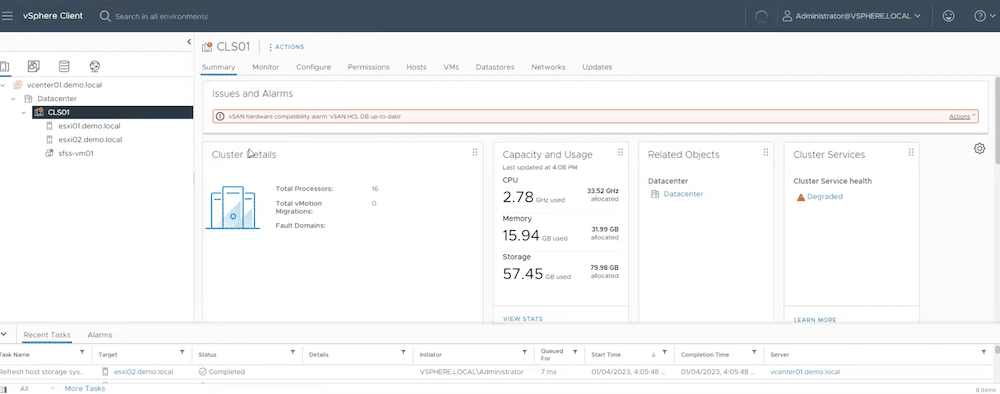The width and height of the screenshot is (1000, 394).
Task: Switch to Storage inventory view icon
Action: [x=64, y=66]
